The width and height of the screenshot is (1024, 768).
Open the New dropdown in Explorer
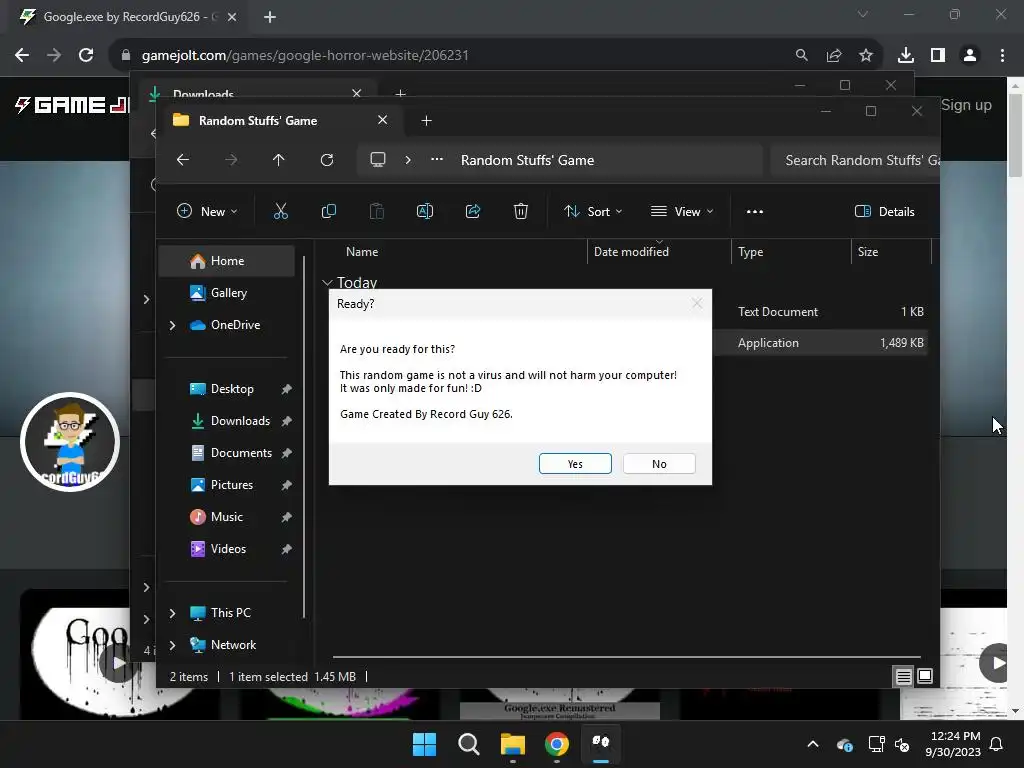pyautogui.click(x=207, y=211)
